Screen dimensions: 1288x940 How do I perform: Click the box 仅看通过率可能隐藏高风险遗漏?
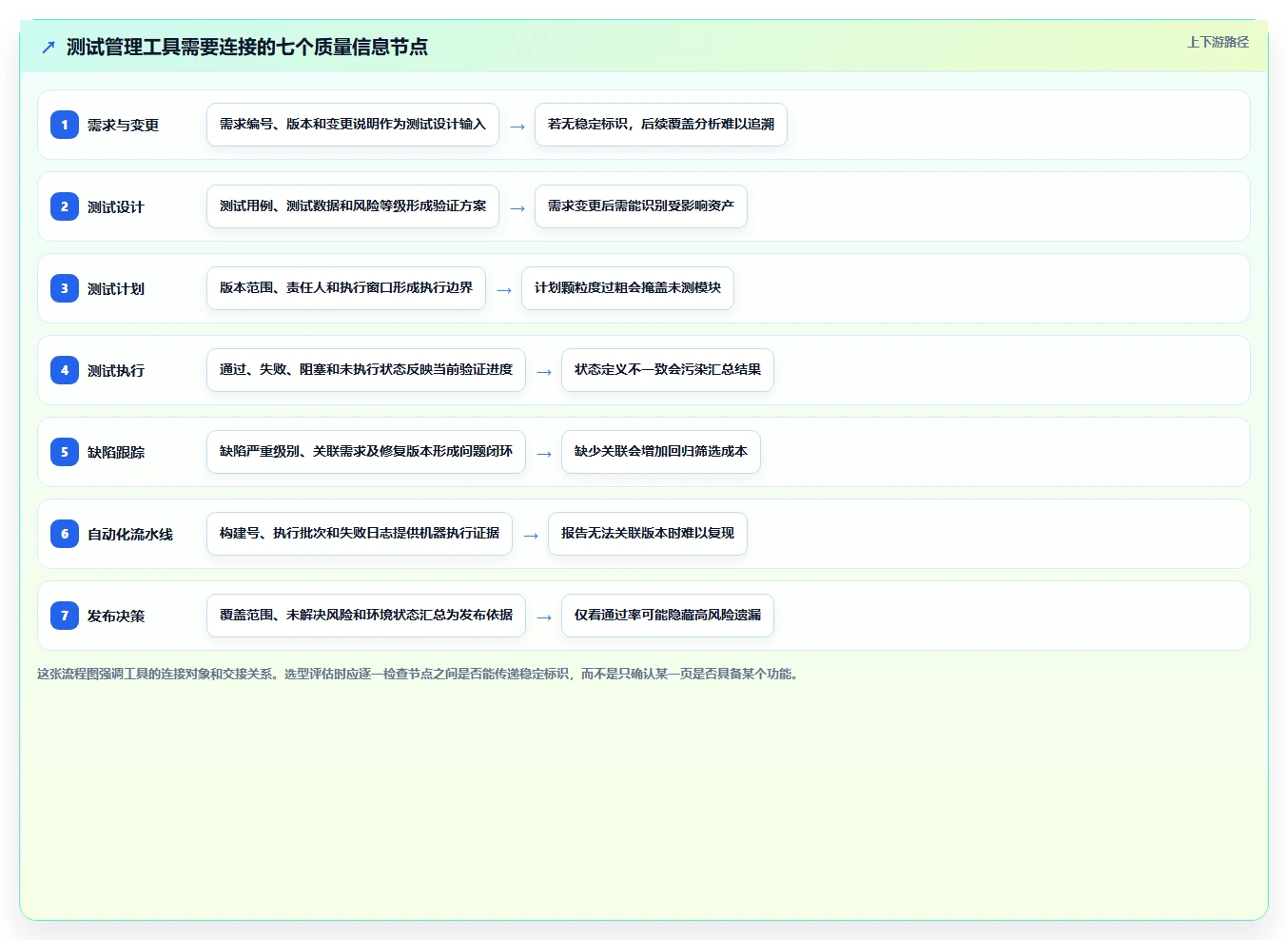668,616
